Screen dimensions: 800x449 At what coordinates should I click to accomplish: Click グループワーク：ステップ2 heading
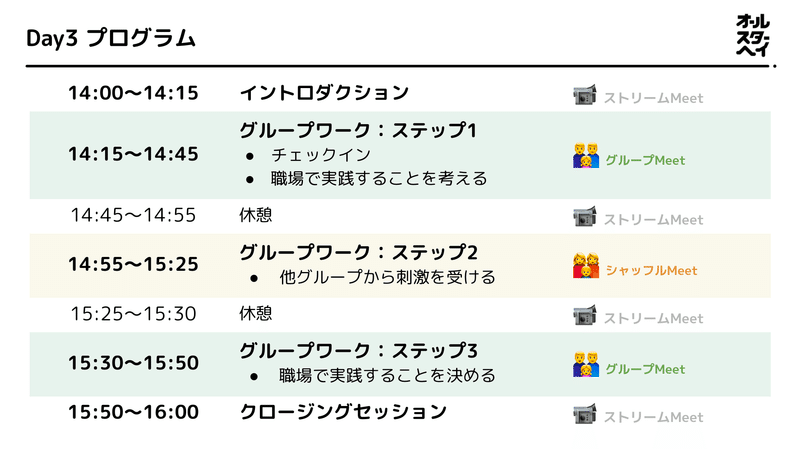(358, 252)
